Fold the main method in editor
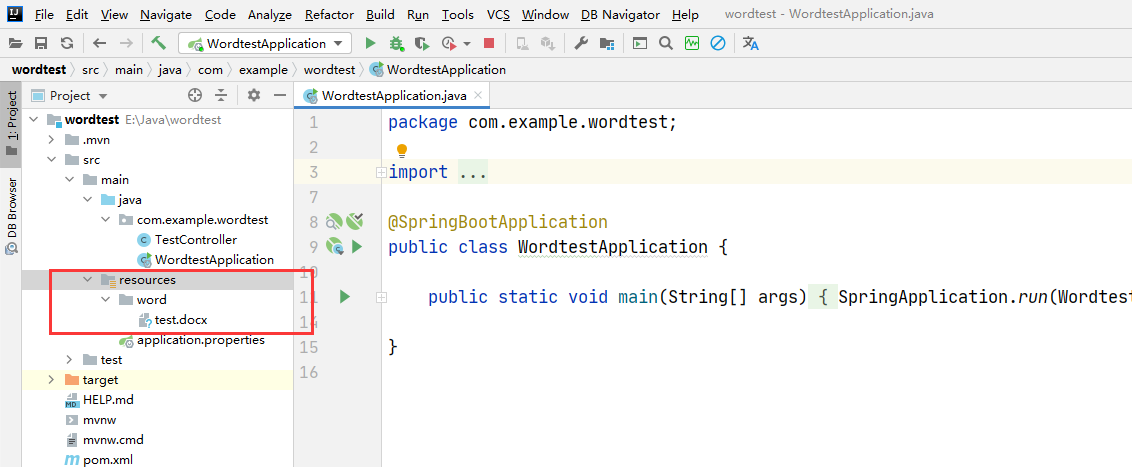This screenshot has width=1132, height=467. click(380, 297)
